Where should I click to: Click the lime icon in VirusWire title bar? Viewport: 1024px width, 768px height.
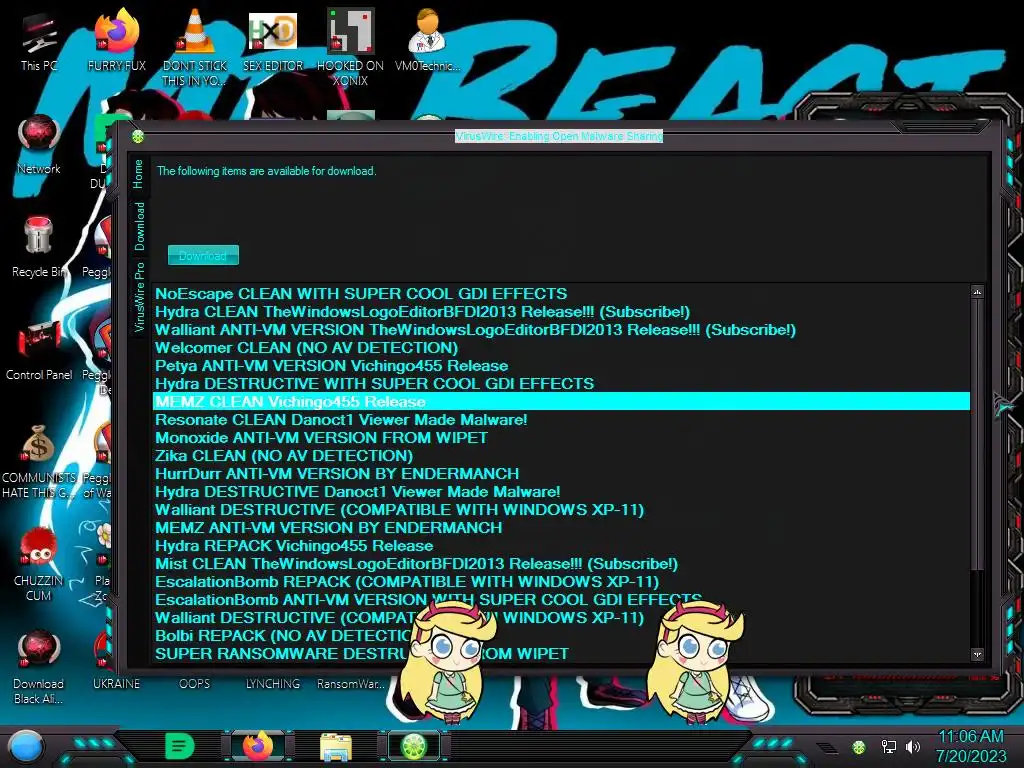pos(138,136)
